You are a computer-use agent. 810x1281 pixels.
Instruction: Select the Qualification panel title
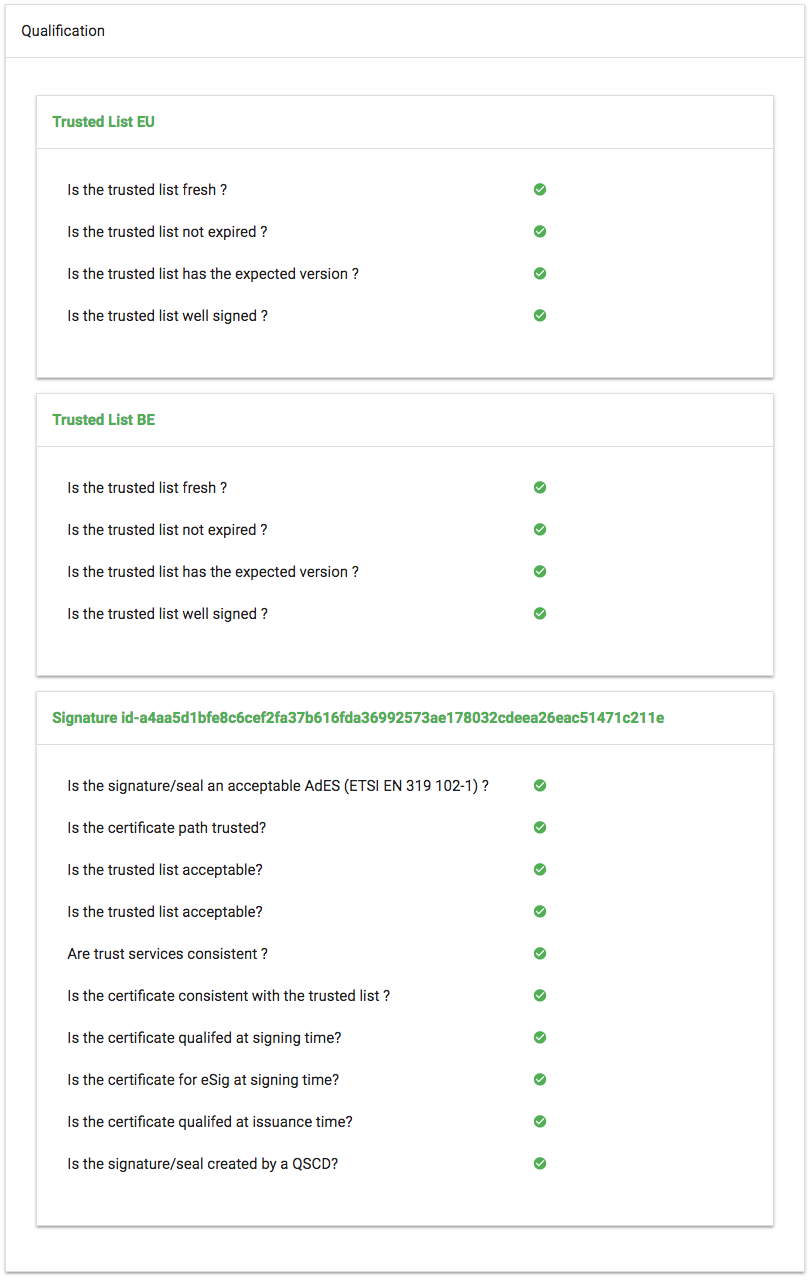[x=63, y=31]
